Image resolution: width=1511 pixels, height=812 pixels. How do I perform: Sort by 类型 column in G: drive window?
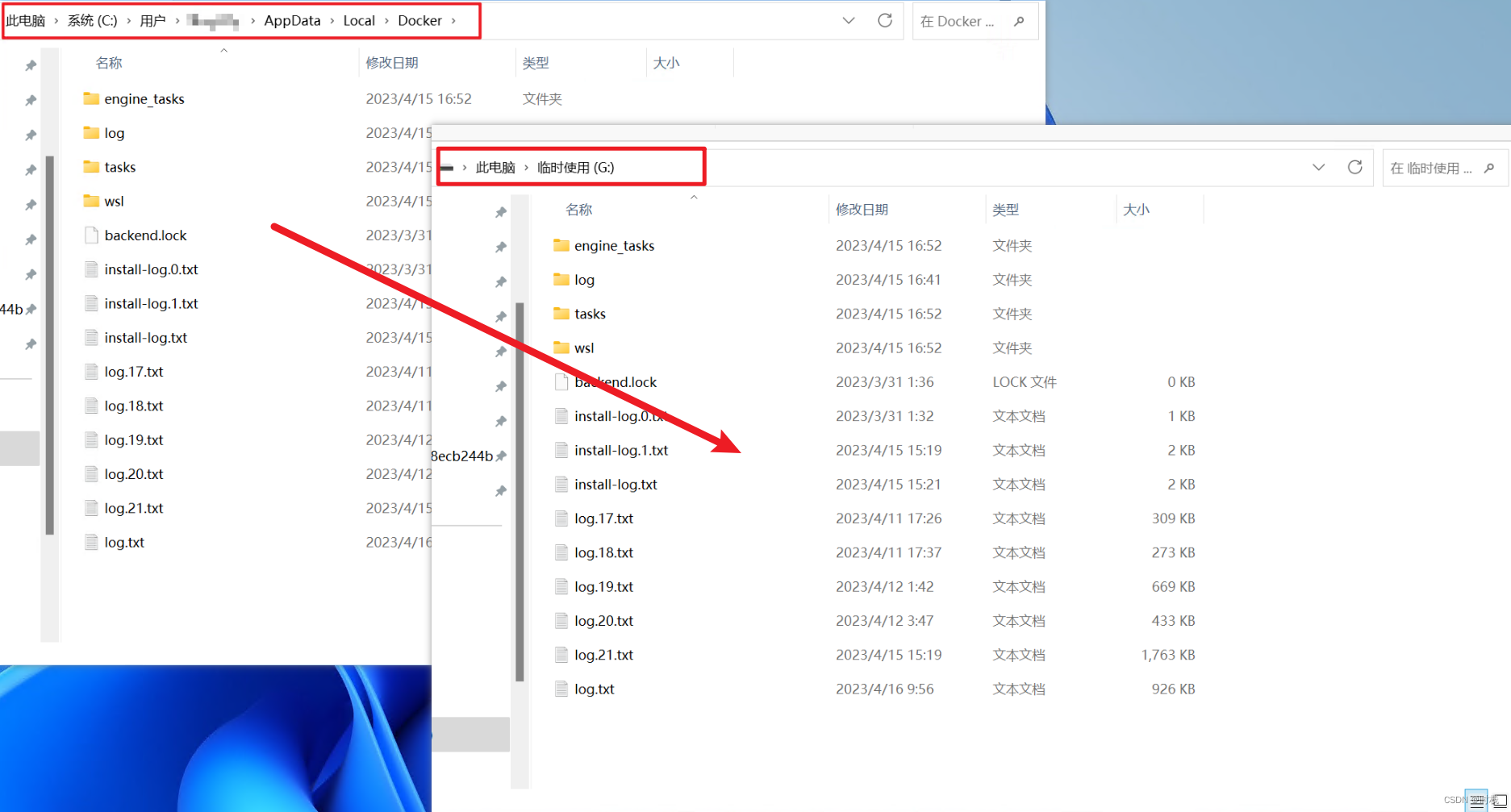[1006, 210]
